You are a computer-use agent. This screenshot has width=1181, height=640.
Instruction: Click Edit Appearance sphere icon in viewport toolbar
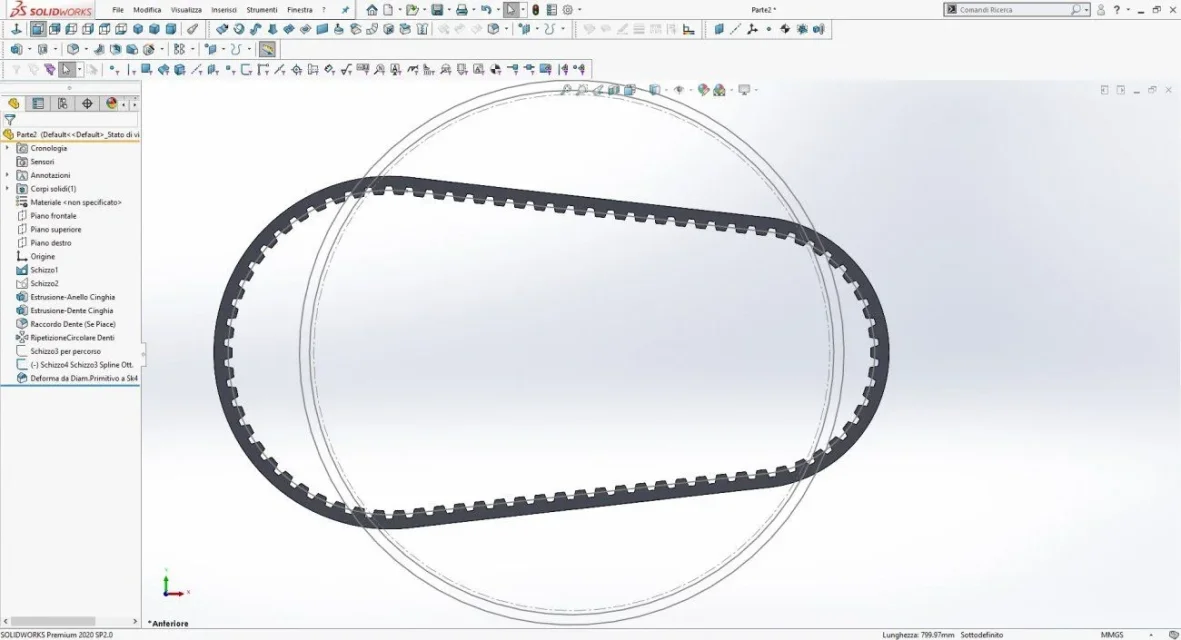[x=703, y=90]
